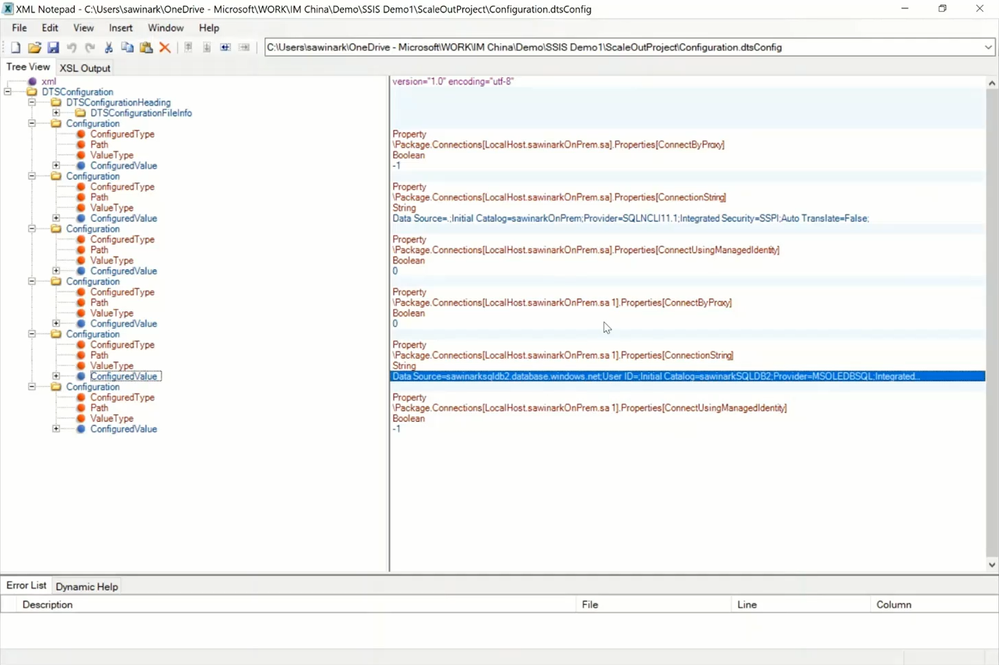Screen dimensions: 999x665
Task: Open the Window menu
Action: (x=166, y=28)
